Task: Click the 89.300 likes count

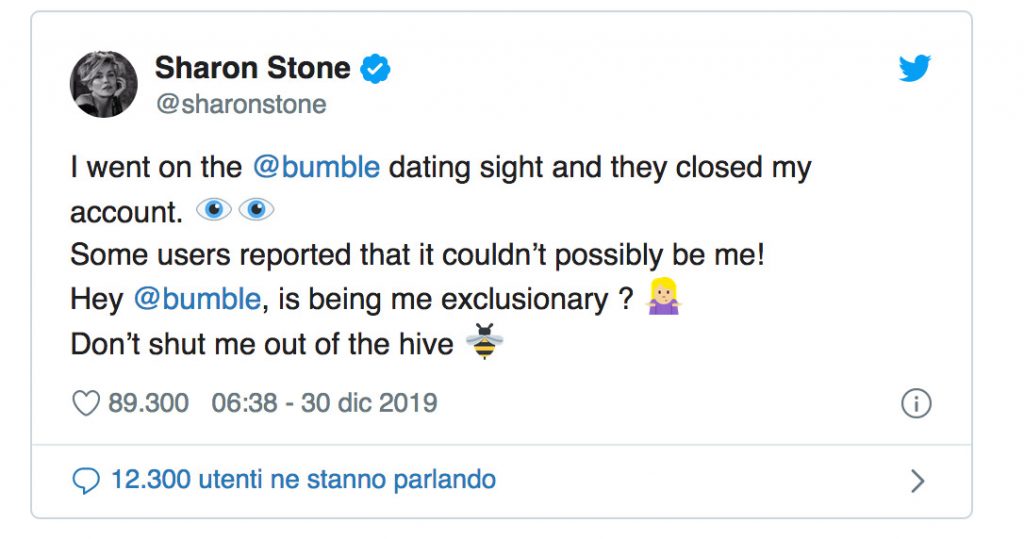Action: click(148, 403)
